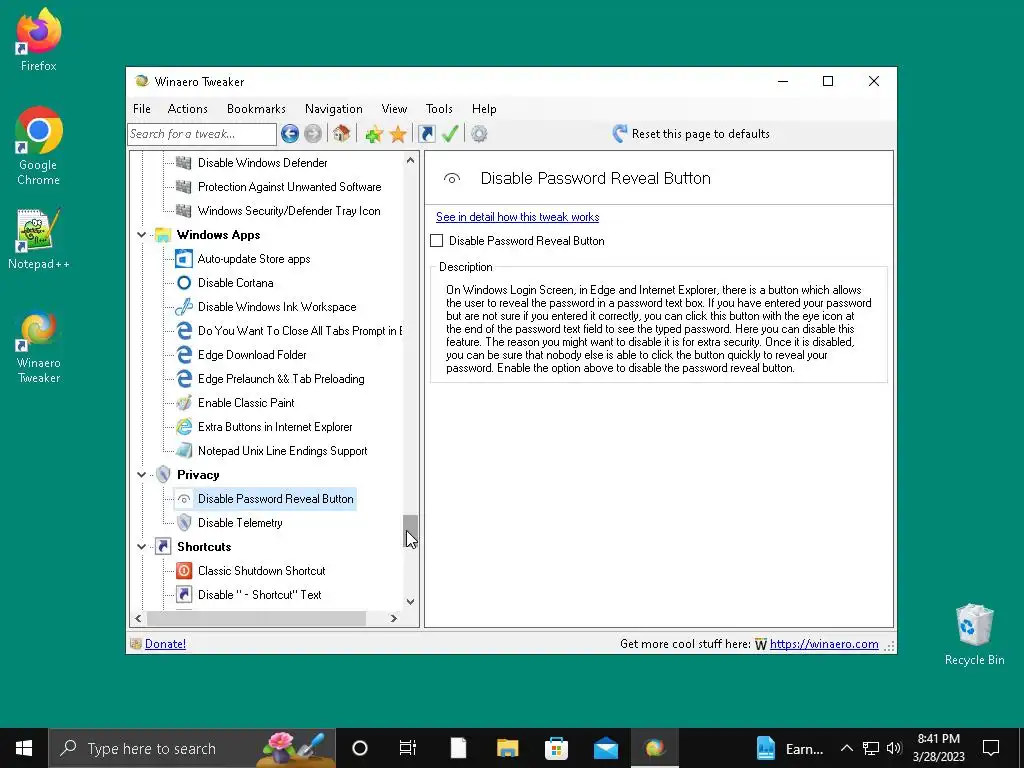The width and height of the screenshot is (1024, 768).
Task: Open Microsoft Store from taskbar
Action: tap(556, 748)
